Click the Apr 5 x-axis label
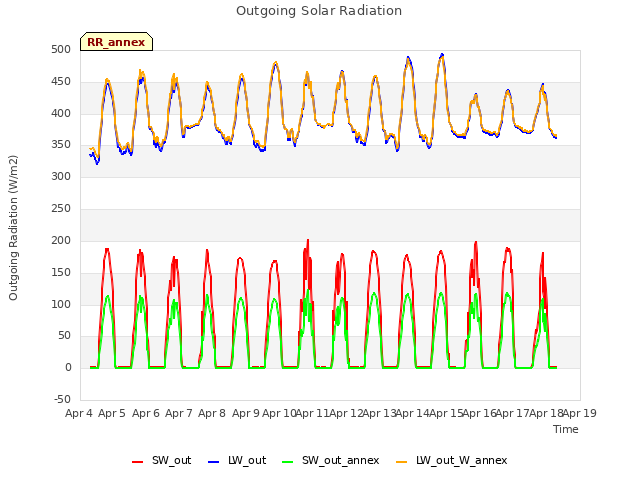The width and height of the screenshot is (640, 480). click(x=112, y=413)
